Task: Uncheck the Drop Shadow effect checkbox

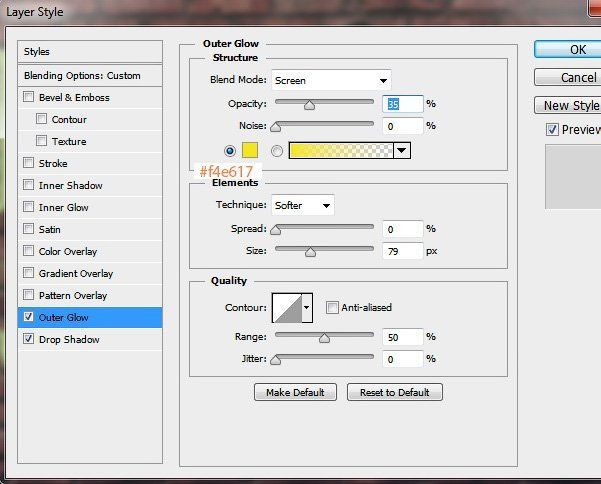Action: click(28, 340)
